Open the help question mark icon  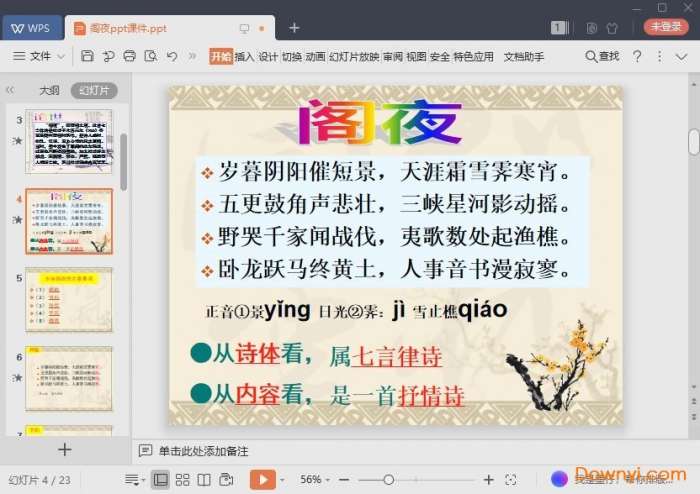coord(637,56)
